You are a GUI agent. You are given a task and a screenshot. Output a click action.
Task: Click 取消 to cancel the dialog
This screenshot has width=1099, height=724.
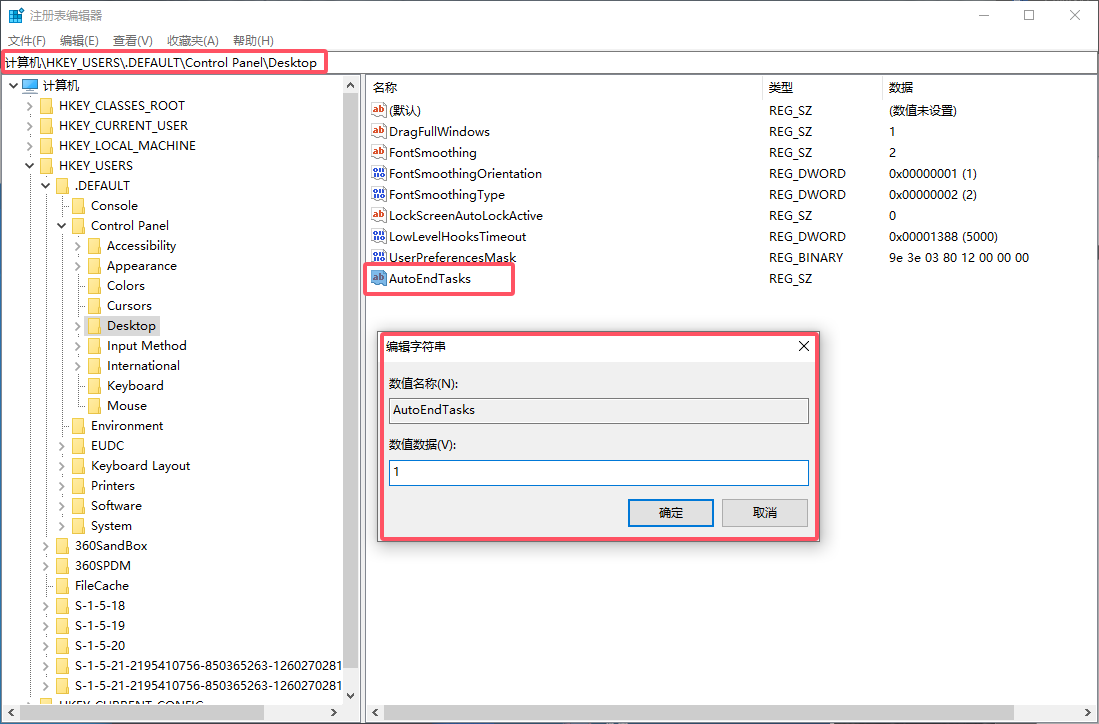(764, 512)
